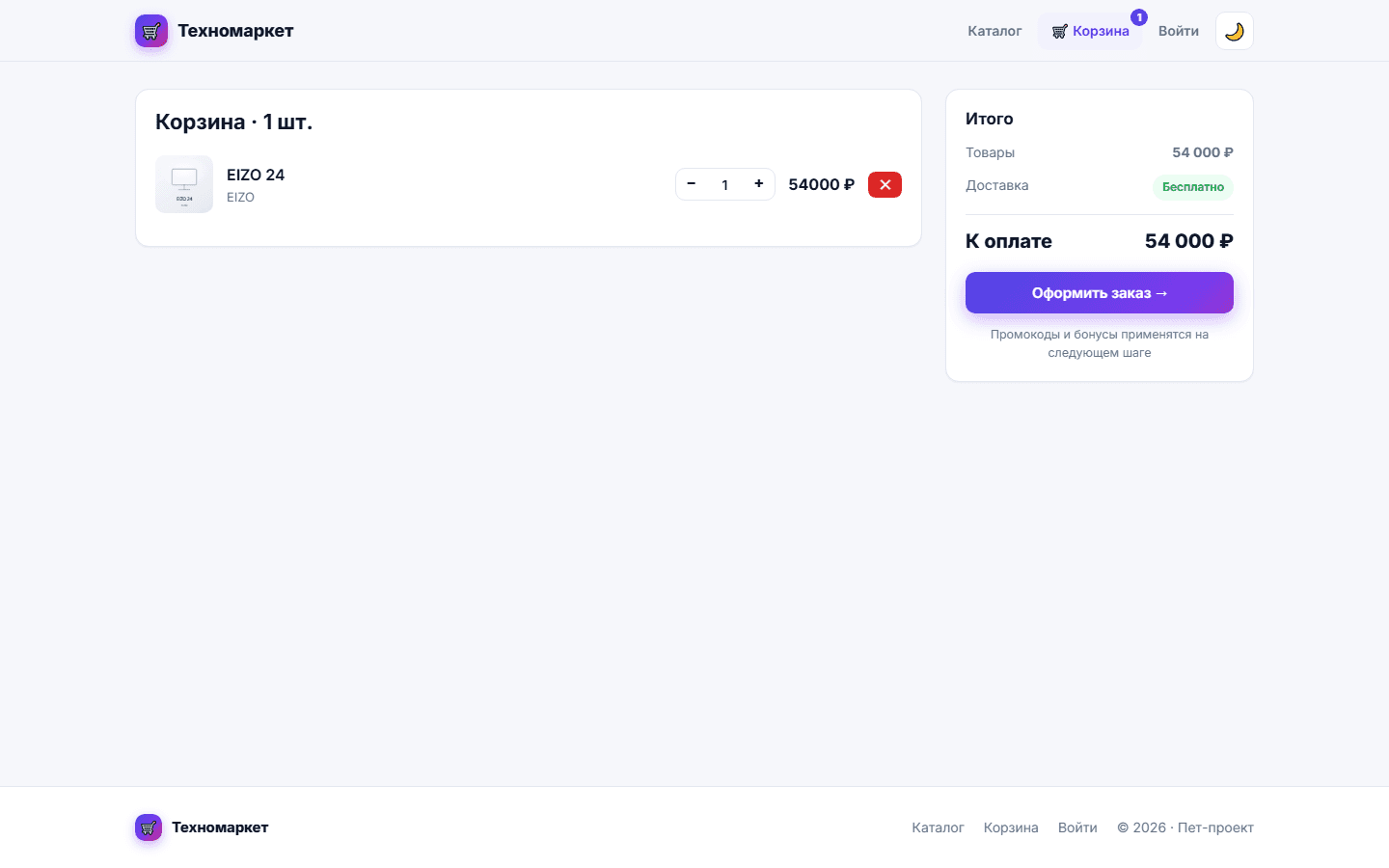Click the quantity field showing 1
This screenshot has width=1389, height=868.
click(x=725, y=184)
